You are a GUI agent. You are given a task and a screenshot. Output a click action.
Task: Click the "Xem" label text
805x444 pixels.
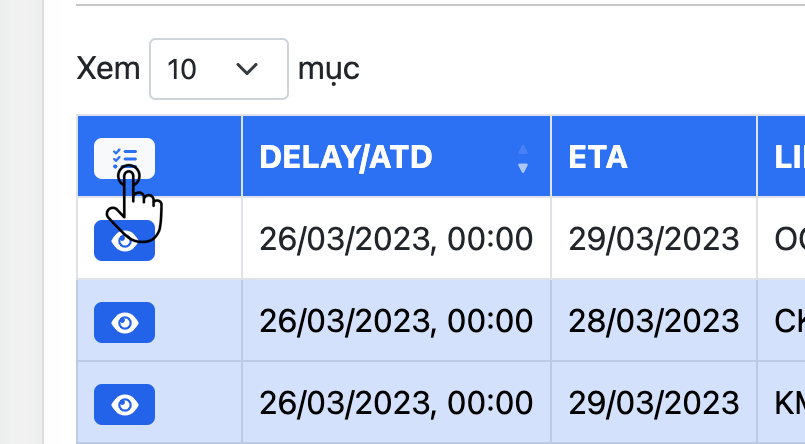point(108,69)
